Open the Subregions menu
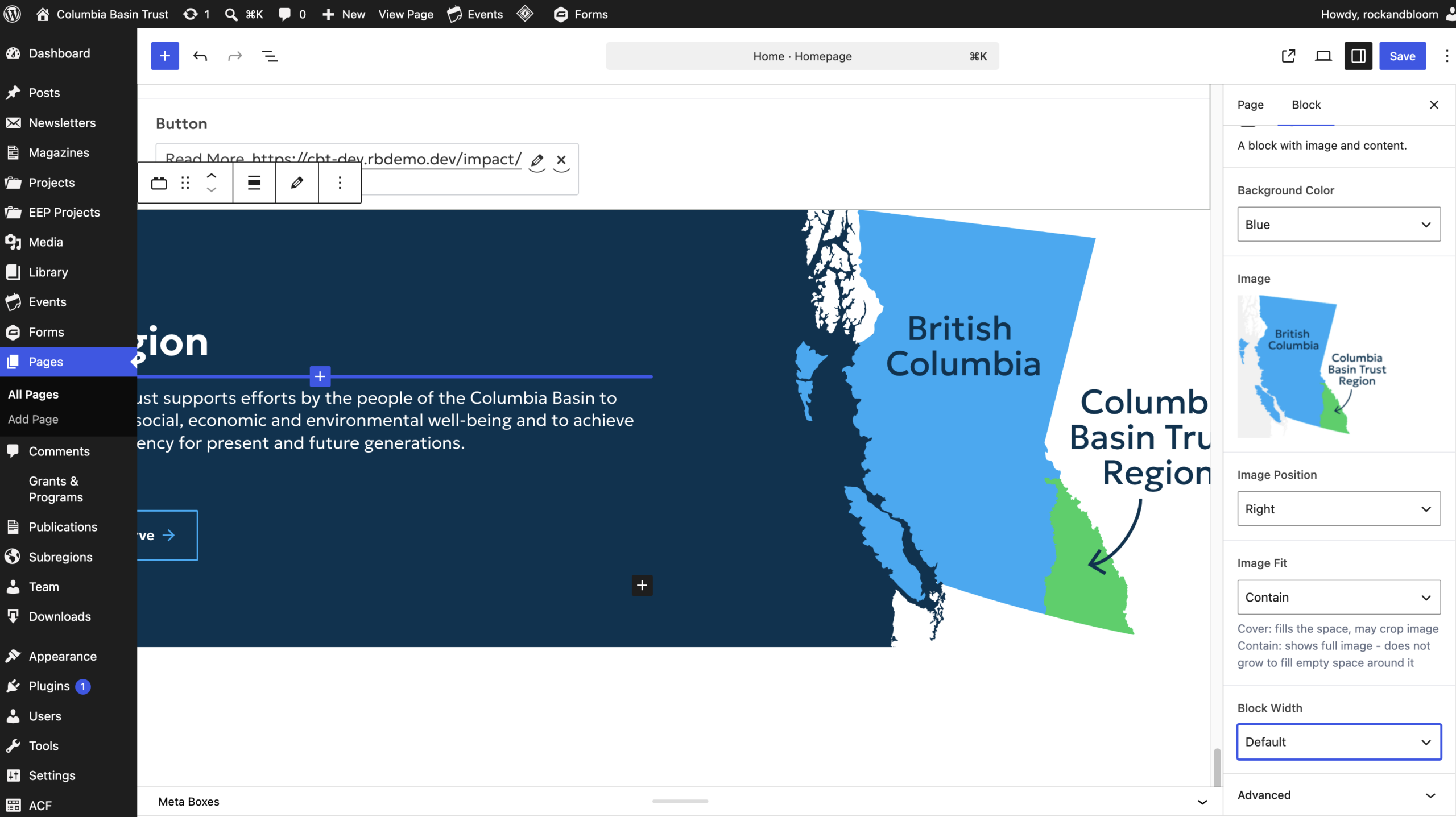This screenshot has height=817, width=1456. pos(60,557)
